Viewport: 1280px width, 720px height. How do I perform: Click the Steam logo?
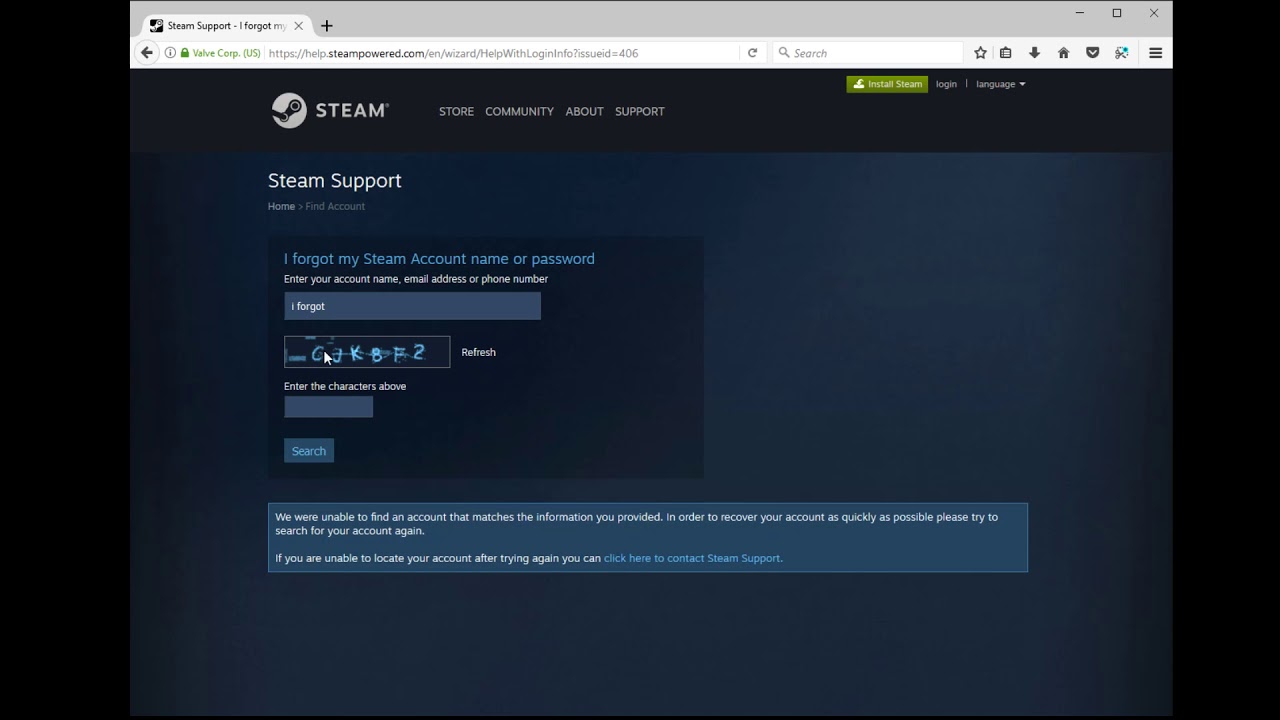330,110
